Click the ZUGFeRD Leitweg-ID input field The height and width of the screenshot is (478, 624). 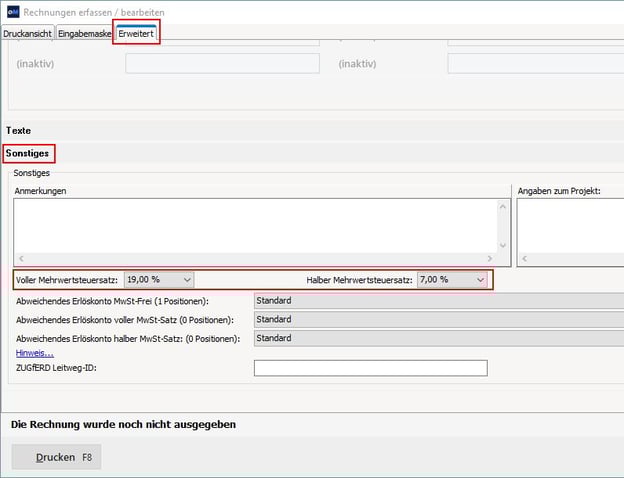coord(370,368)
